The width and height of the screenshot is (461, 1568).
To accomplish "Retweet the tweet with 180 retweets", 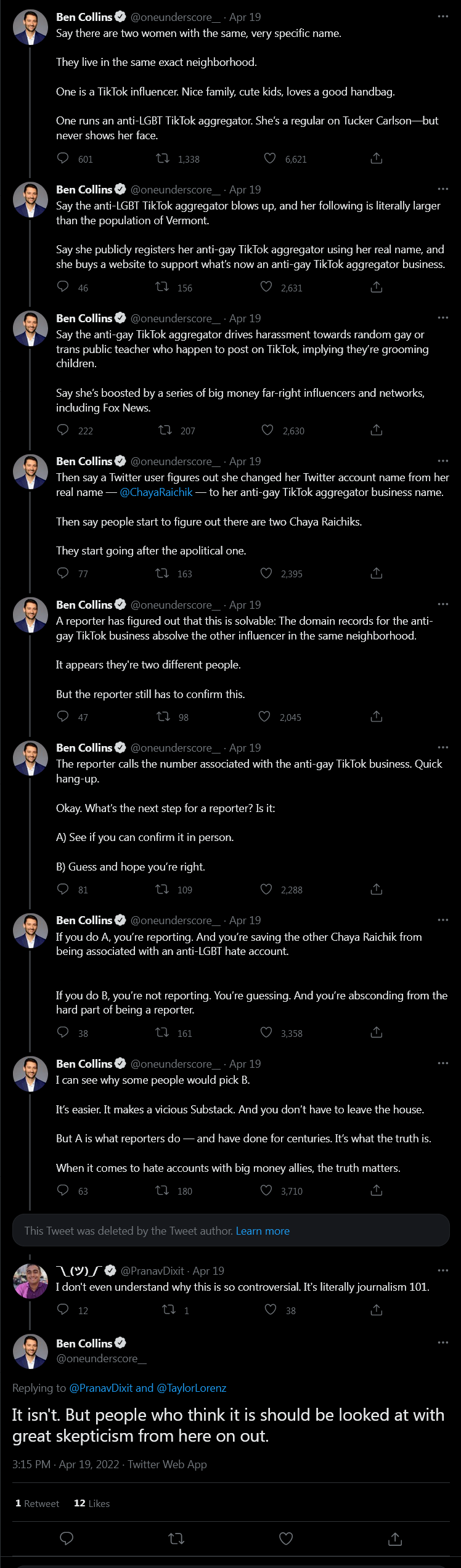I will [163, 1190].
